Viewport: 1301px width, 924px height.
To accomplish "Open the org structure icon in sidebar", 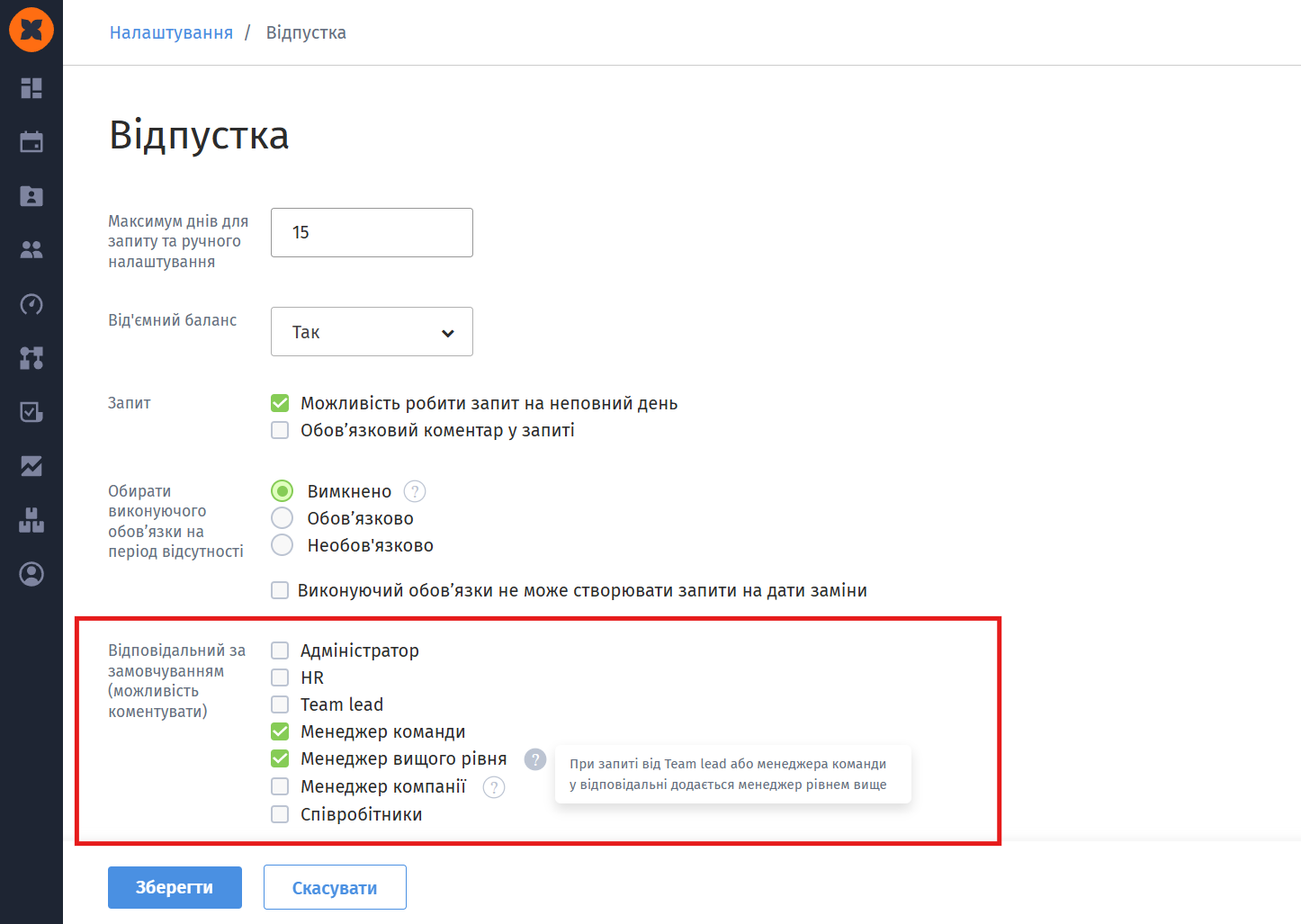I will (31, 358).
